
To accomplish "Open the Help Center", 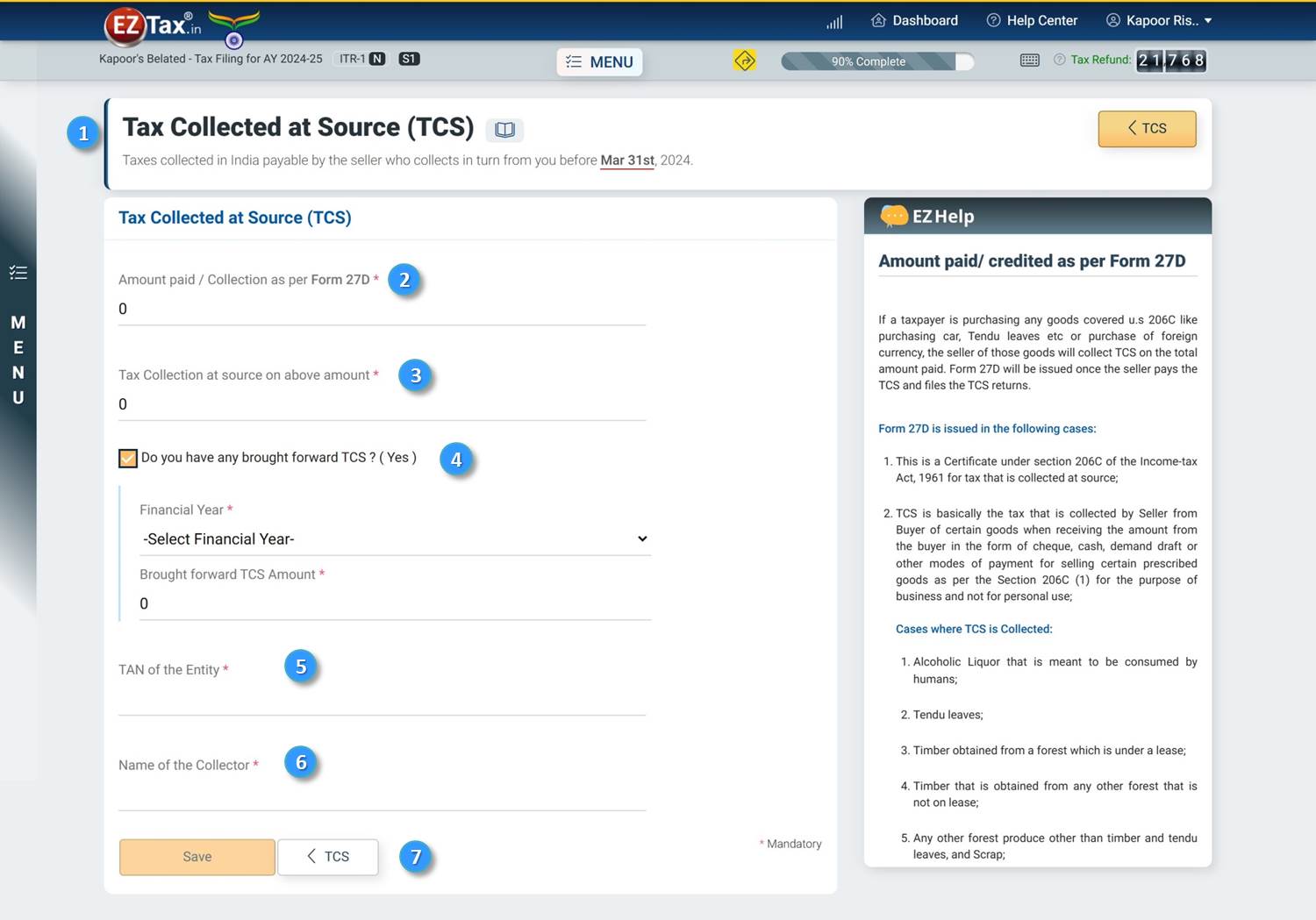I will tap(1032, 20).
